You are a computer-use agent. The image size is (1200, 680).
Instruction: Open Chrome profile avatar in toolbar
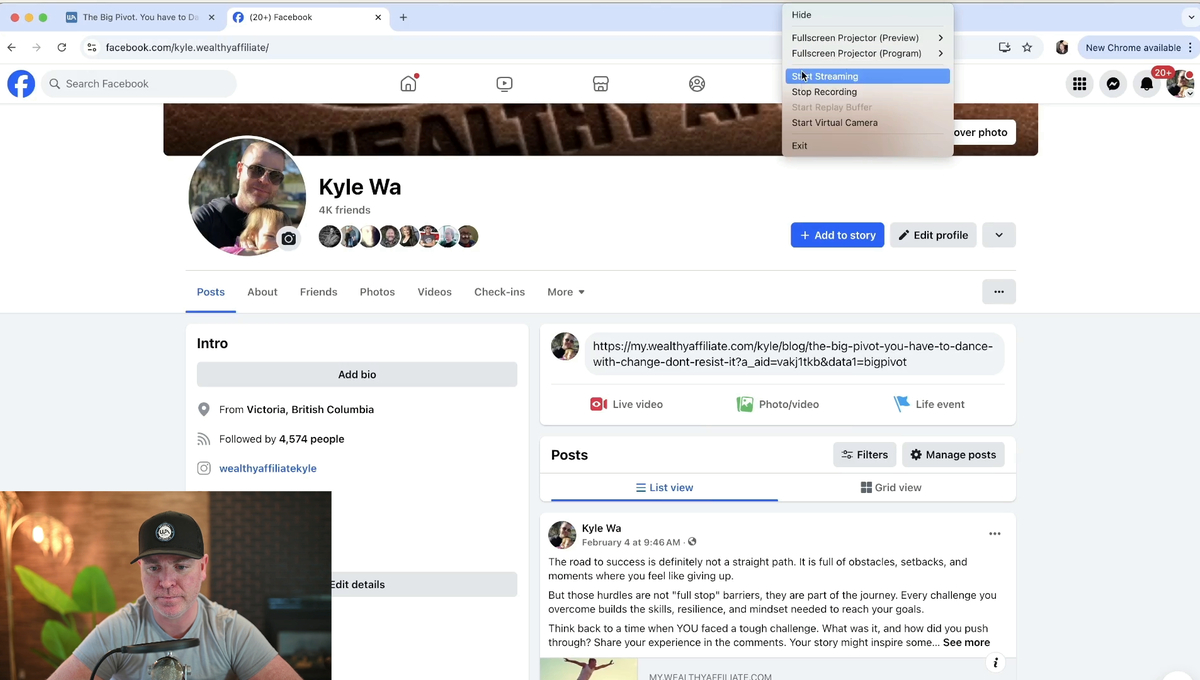(1062, 47)
